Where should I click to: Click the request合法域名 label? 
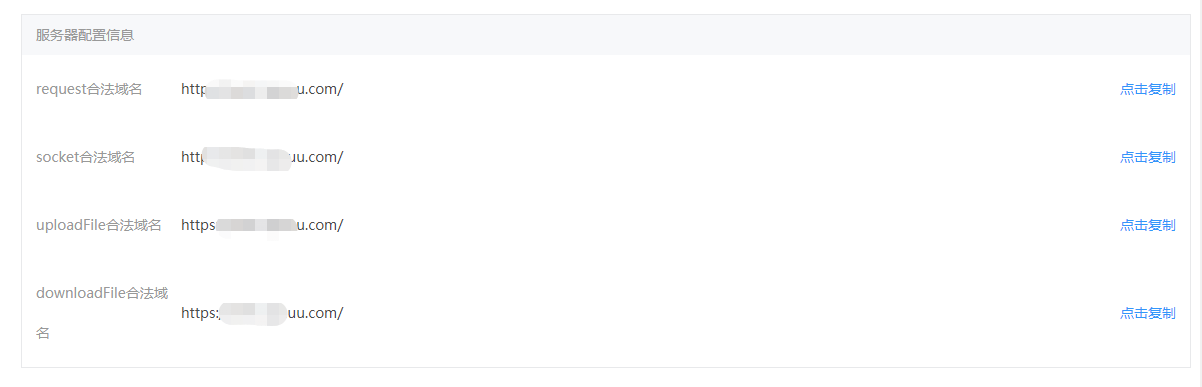point(89,89)
